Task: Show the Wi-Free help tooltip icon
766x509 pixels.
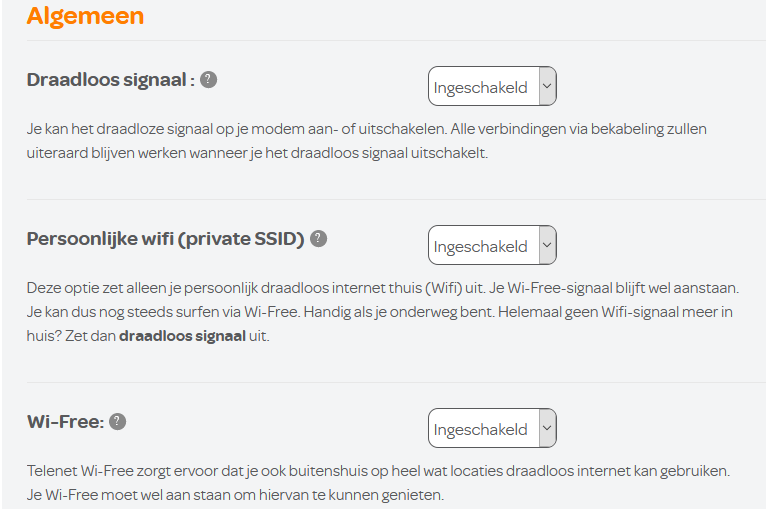Action: [118, 421]
